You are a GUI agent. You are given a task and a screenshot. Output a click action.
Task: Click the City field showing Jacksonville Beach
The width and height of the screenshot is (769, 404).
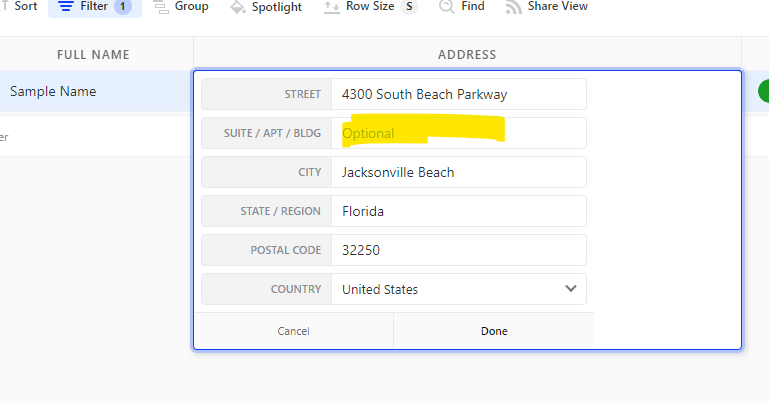[x=458, y=172]
